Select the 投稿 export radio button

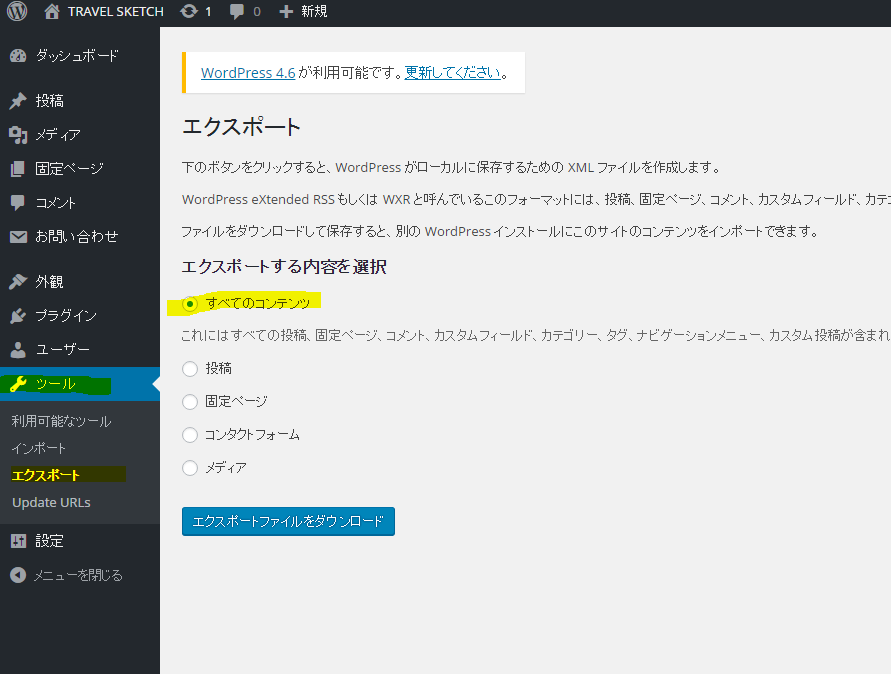[190, 369]
